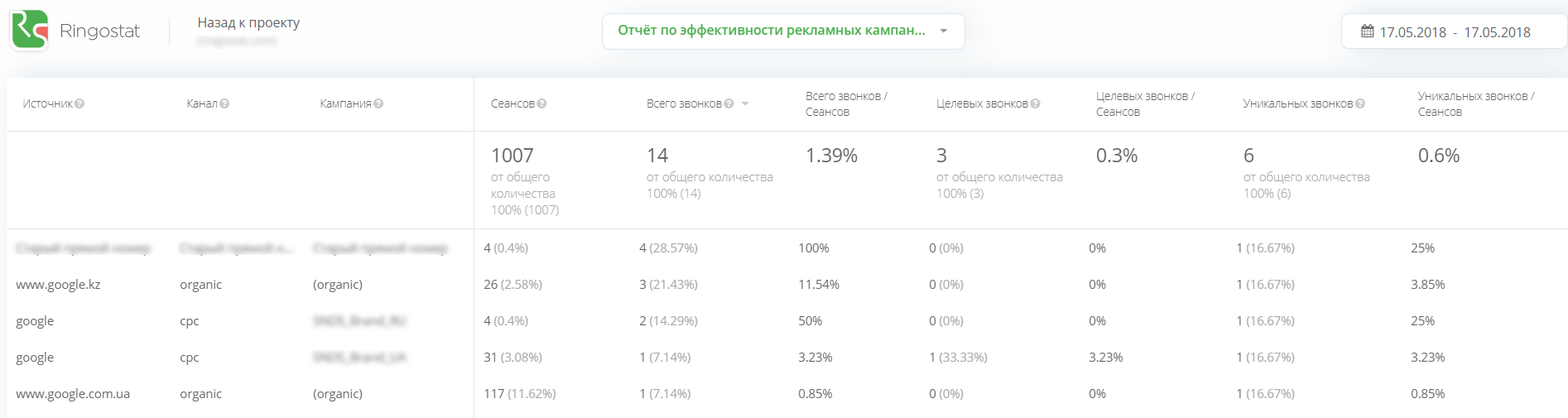Click Уникальных звонков / Сеансов column header
This screenshot has width=1568, height=418.
click(1475, 104)
